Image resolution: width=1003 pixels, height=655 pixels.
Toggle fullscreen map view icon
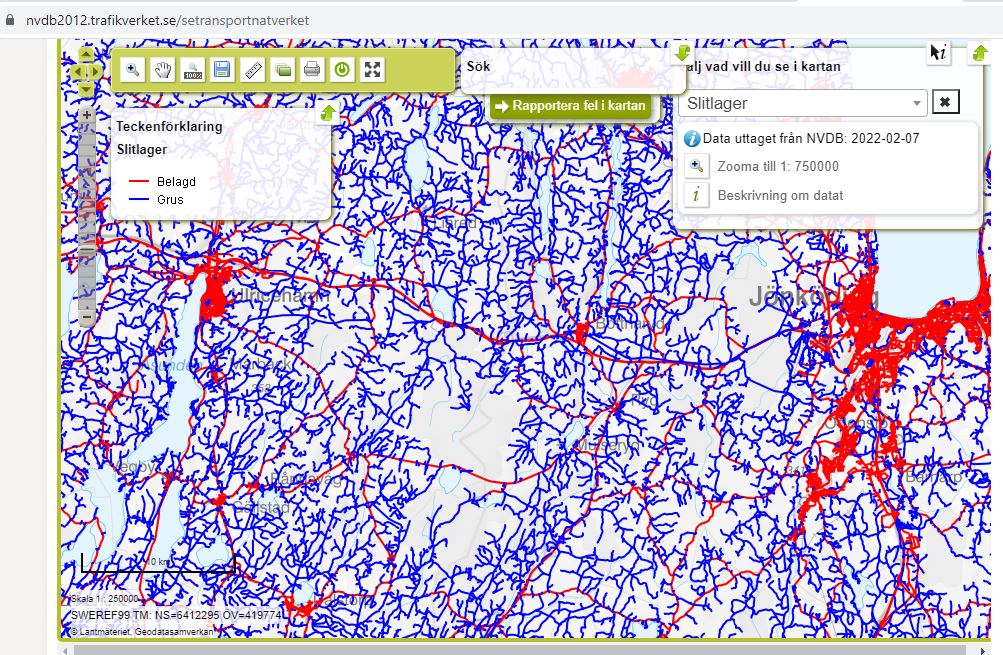[372, 70]
